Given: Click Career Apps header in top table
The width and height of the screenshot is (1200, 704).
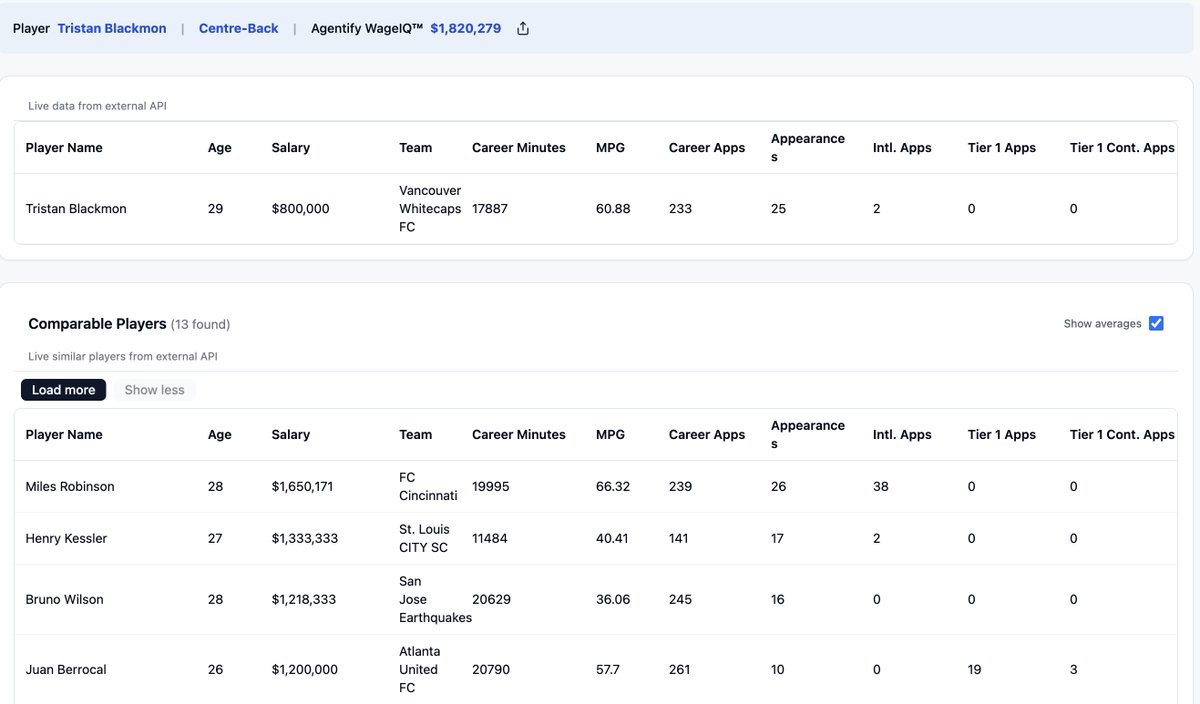Looking at the screenshot, I should pyautogui.click(x=707, y=148).
